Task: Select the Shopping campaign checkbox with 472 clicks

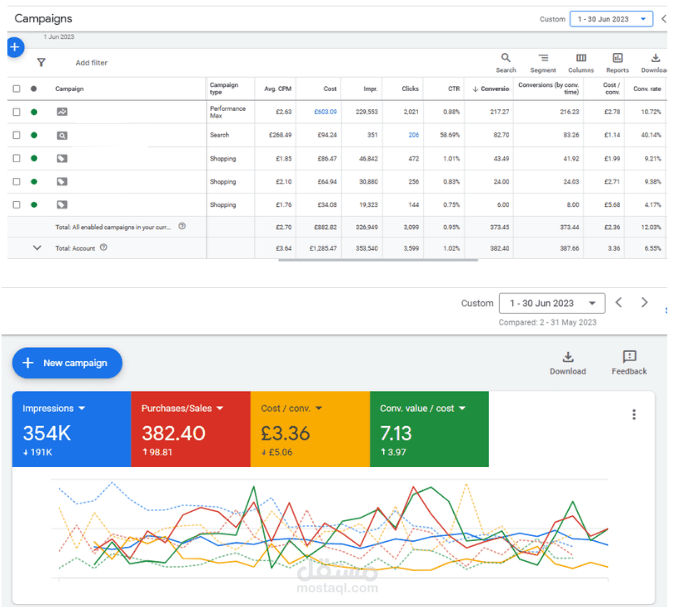Action: [x=16, y=158]
